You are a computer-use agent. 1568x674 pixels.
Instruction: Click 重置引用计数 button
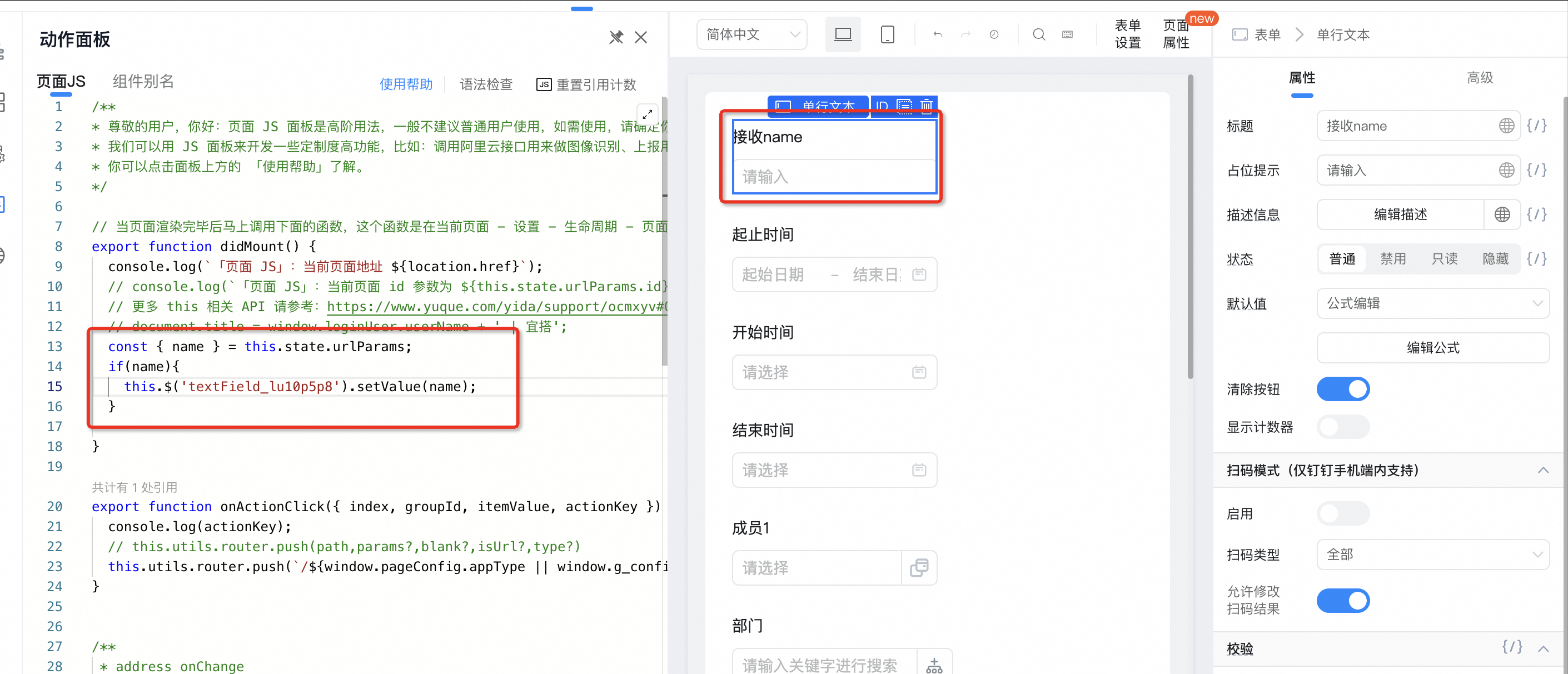point(585,84)
